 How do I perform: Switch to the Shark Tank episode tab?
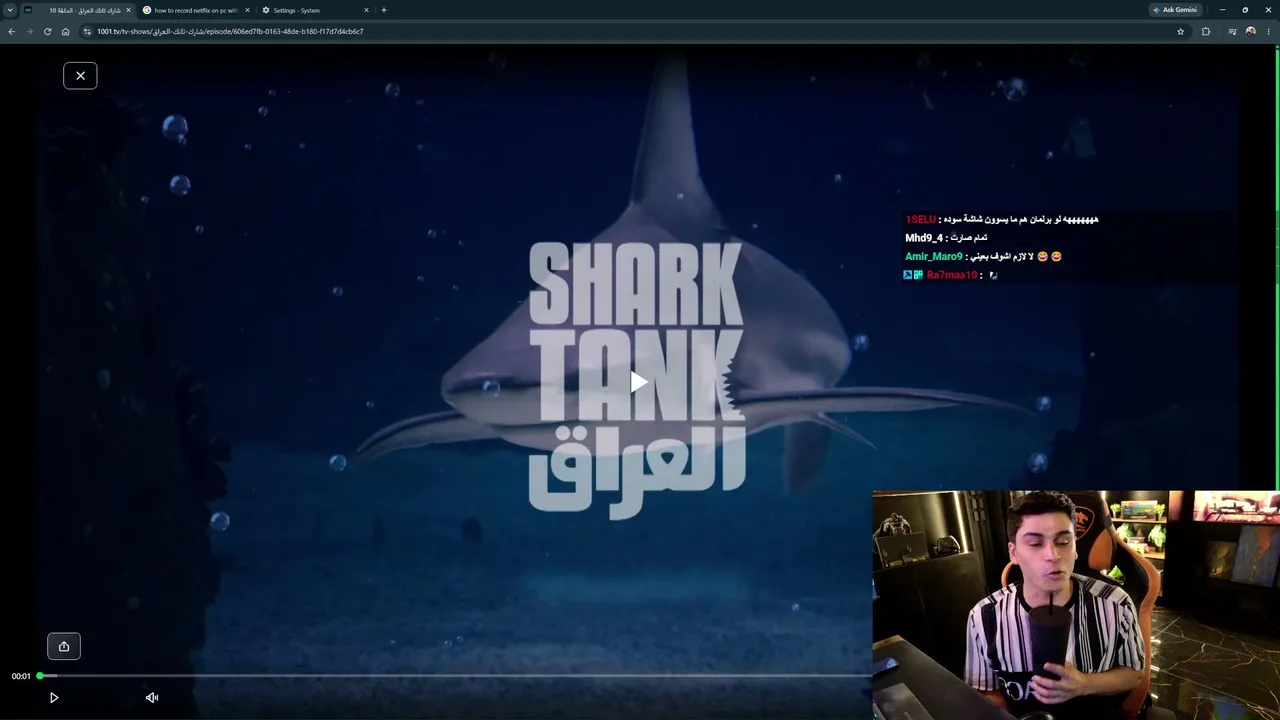pos(77,10)
